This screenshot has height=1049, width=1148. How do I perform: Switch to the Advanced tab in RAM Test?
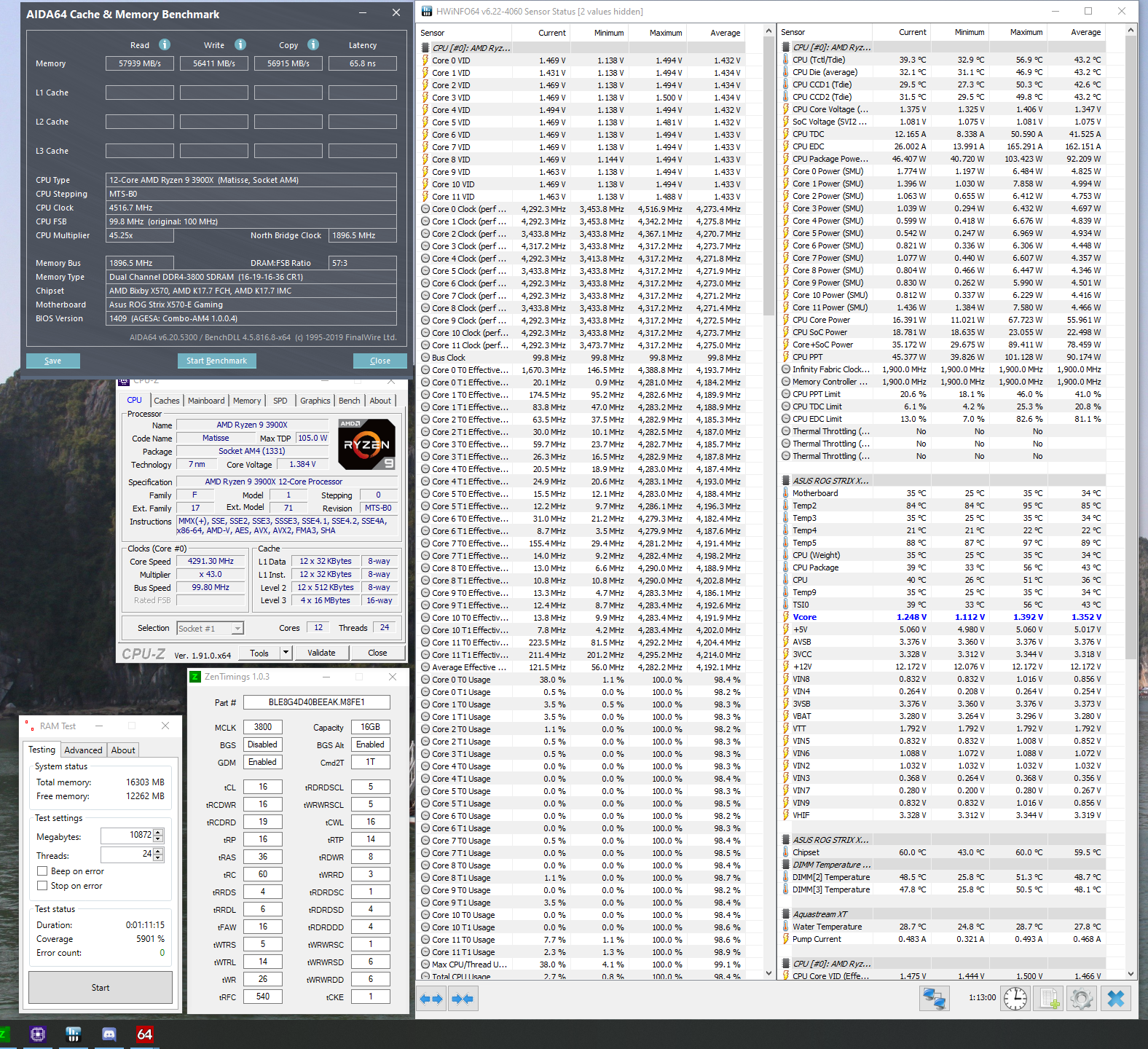point(83,750)
